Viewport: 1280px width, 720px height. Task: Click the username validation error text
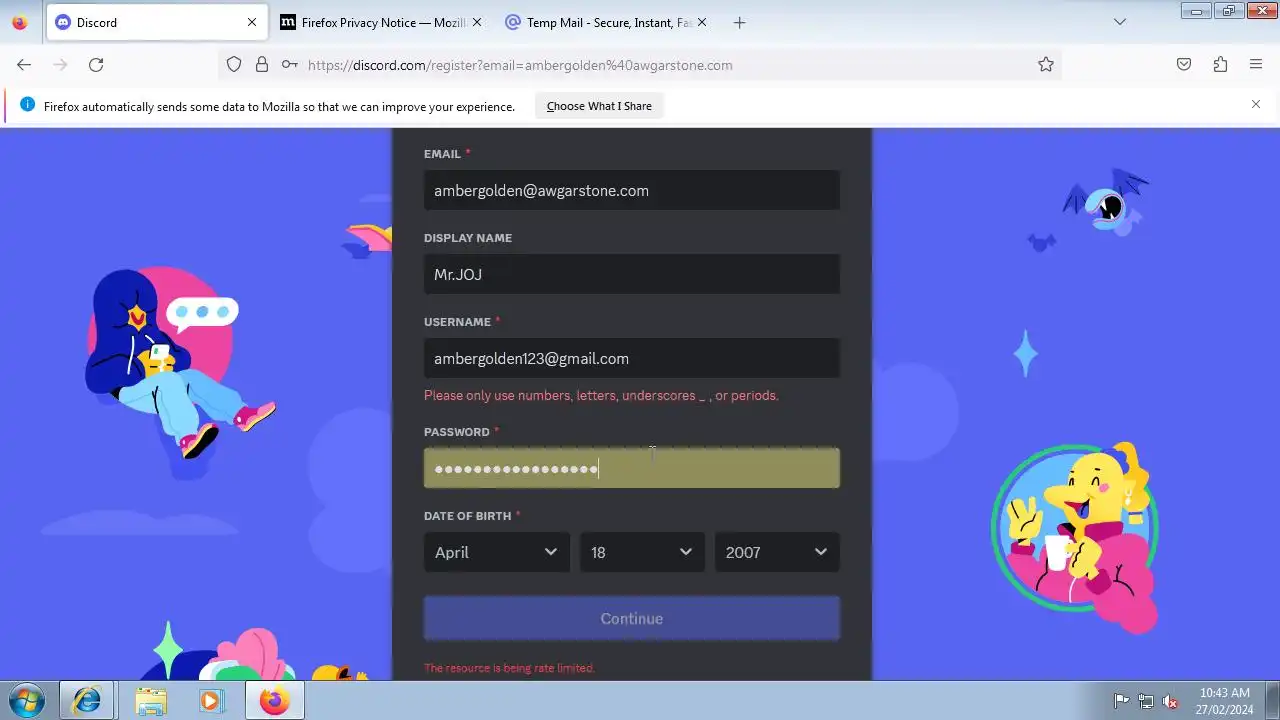(x=601, y=395)
